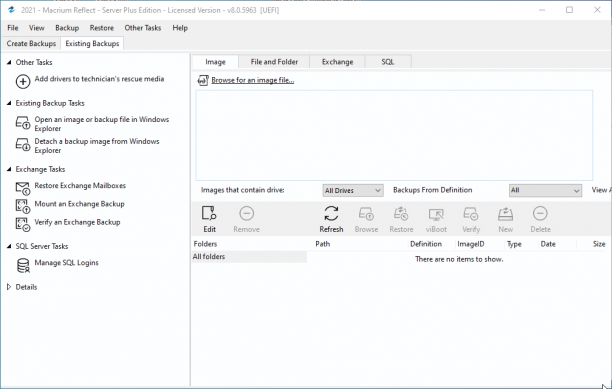Image resolution: width=612 pixels, height=389 pixels.
Task: Click the Macrium Reflect title bar logo
Action: [x=11, y=10]
